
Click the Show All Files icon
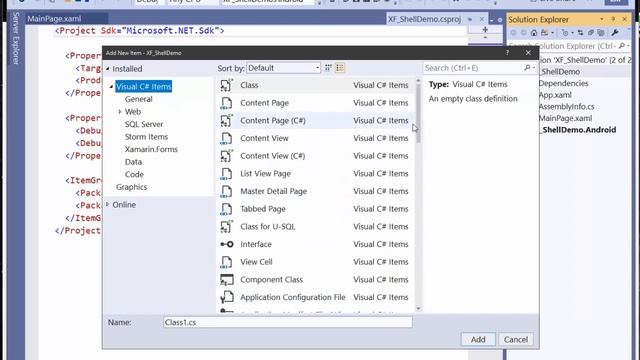[x=601, y=33]
